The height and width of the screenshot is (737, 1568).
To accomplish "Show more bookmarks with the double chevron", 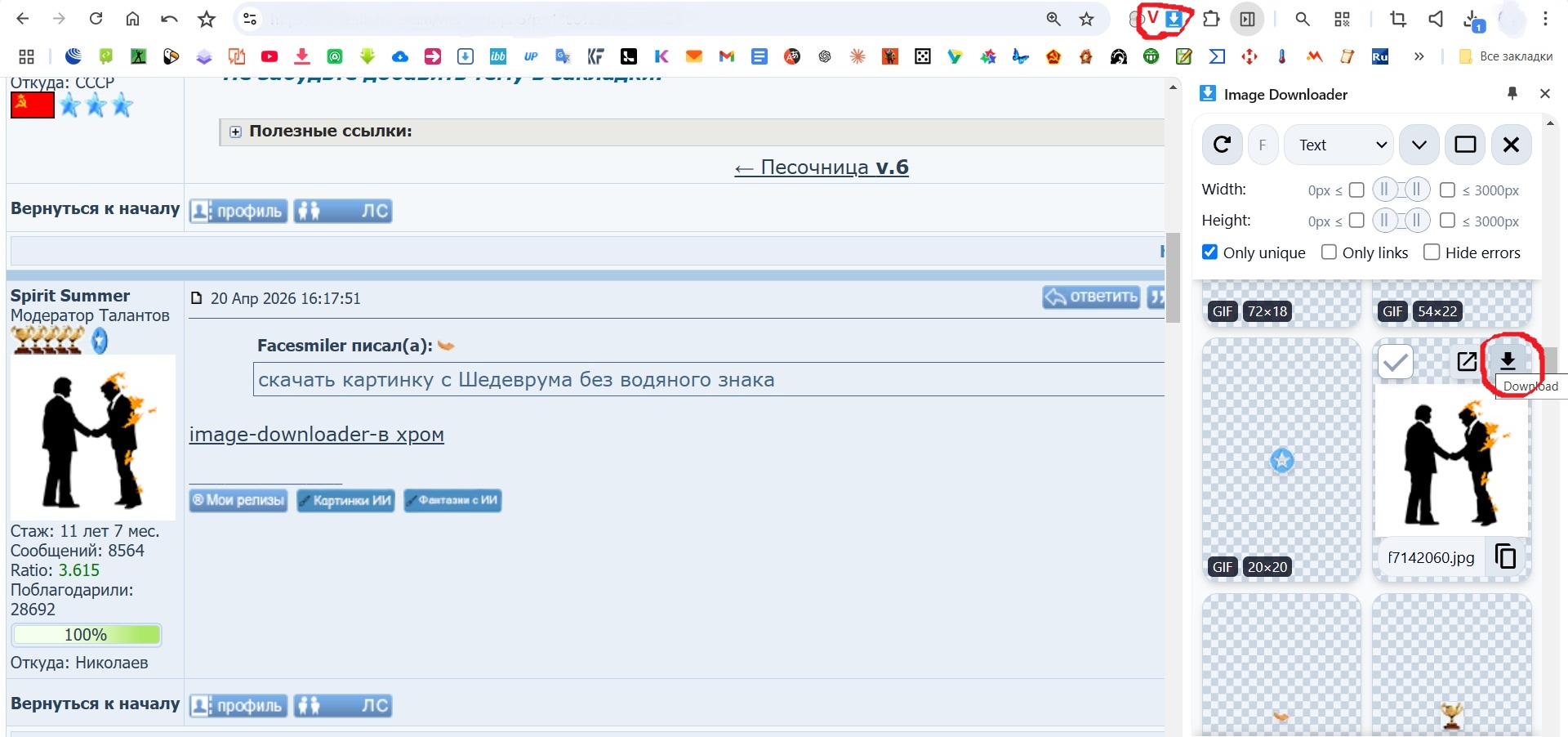I will (x=1419, y=56).
